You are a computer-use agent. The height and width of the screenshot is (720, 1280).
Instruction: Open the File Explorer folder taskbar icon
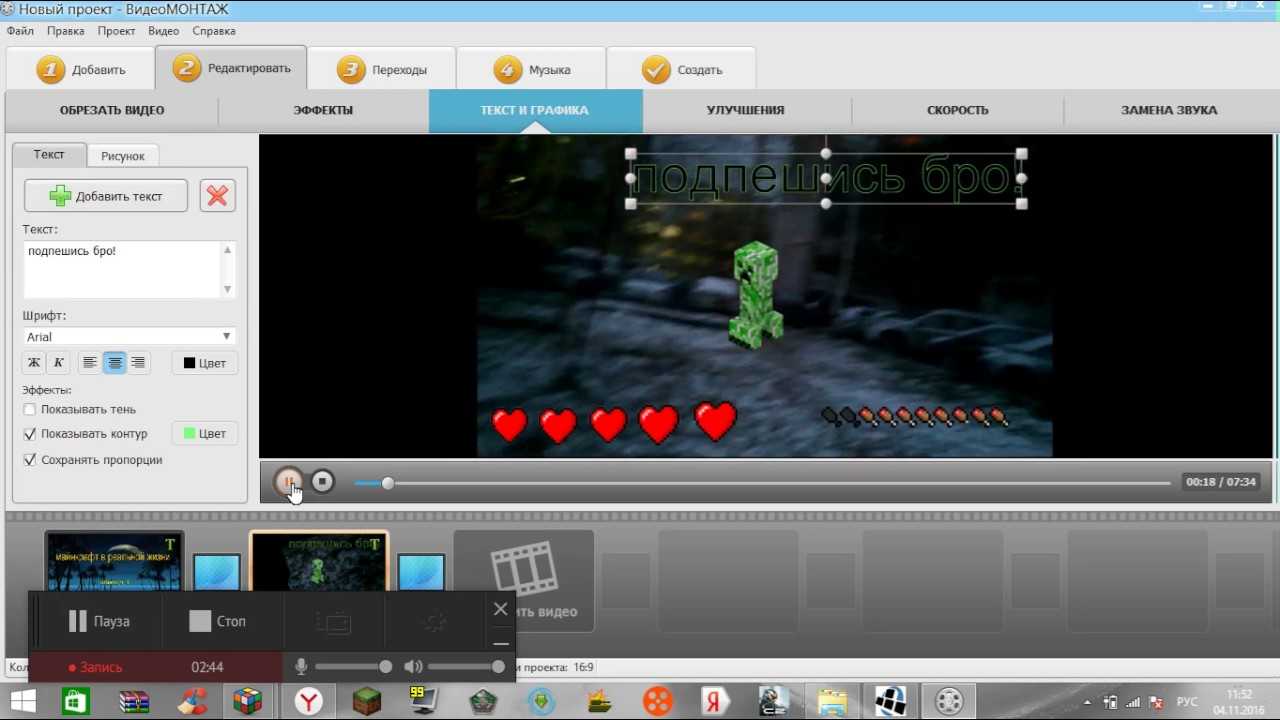(x=832, y=701)
